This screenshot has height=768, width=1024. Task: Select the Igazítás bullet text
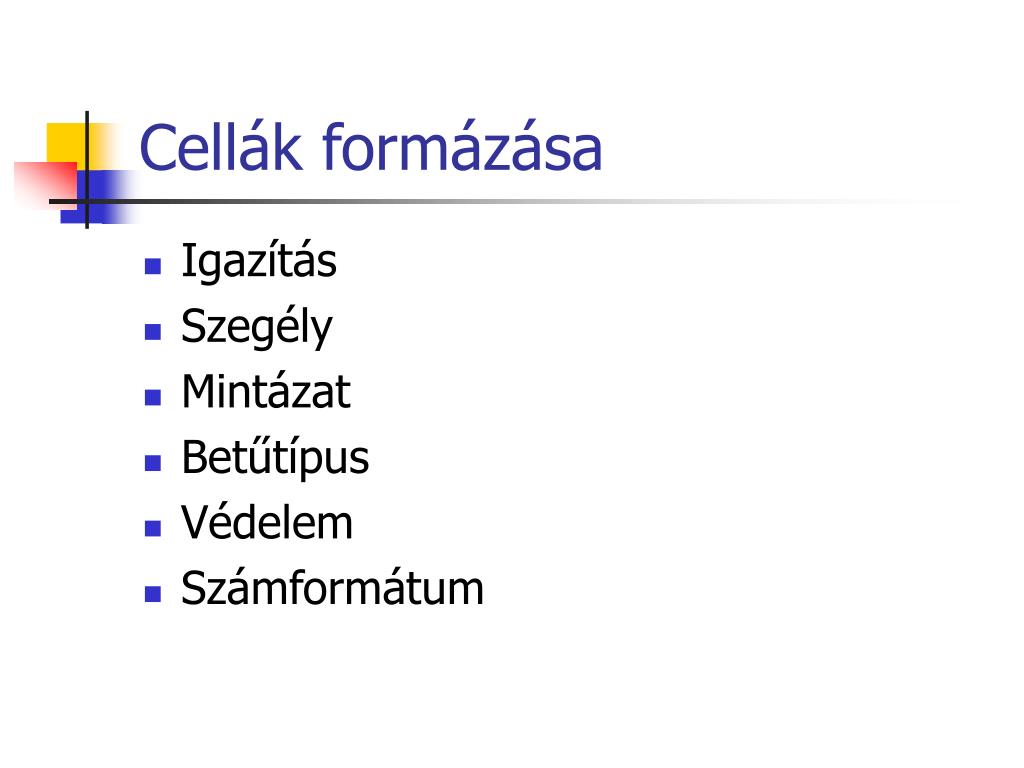[259, 261]
